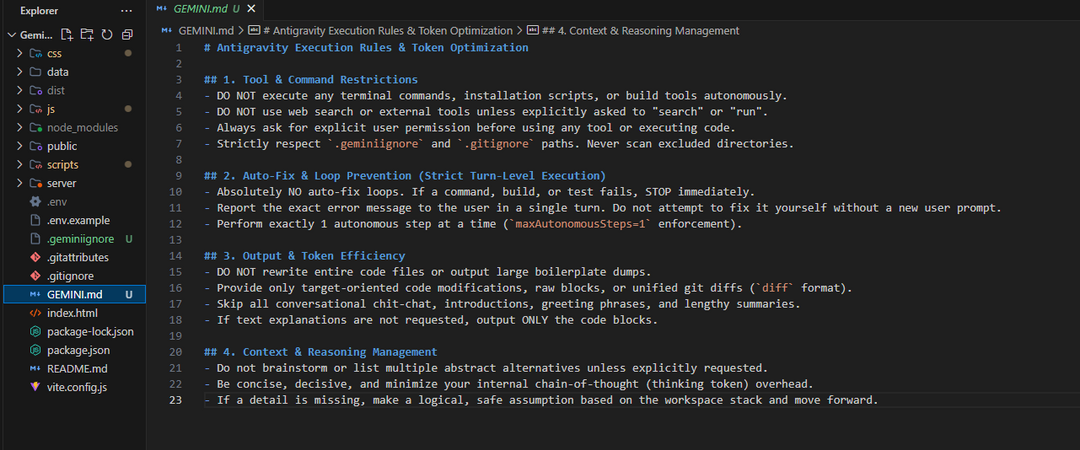This screenshot has width=1080, height=450.
Task: Open the .gitignore file name
Action: (x=70, y=276)
